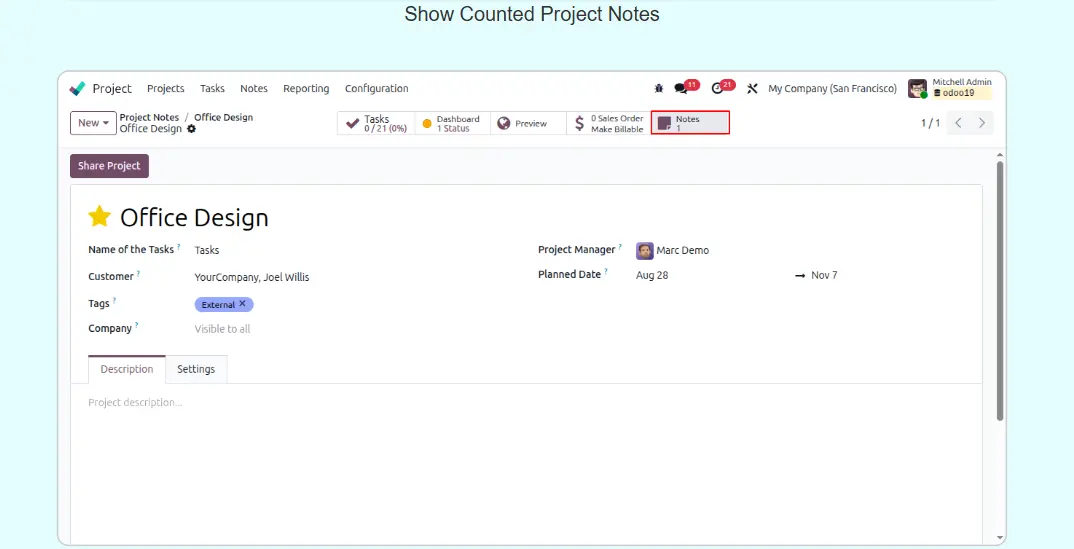Viewport: 1074px width, 549px height.
Task: Open the My Company (San Francisco) switcher
Action: [x=832, y=89]
